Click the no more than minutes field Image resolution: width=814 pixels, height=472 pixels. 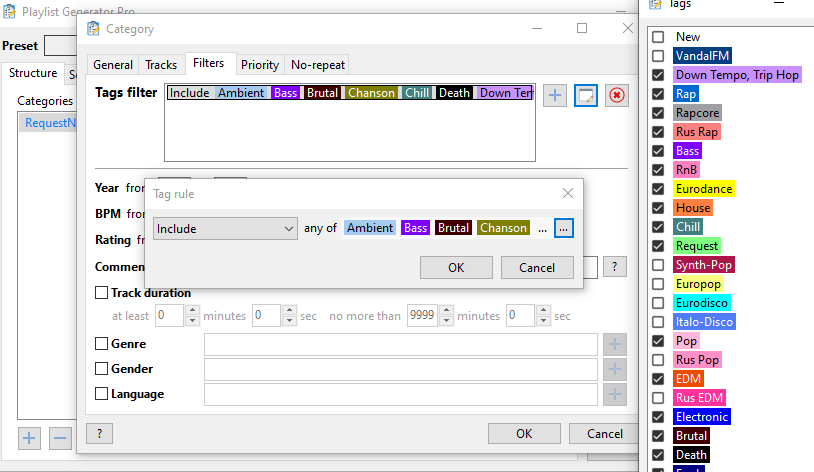click(x=423, y=315)
